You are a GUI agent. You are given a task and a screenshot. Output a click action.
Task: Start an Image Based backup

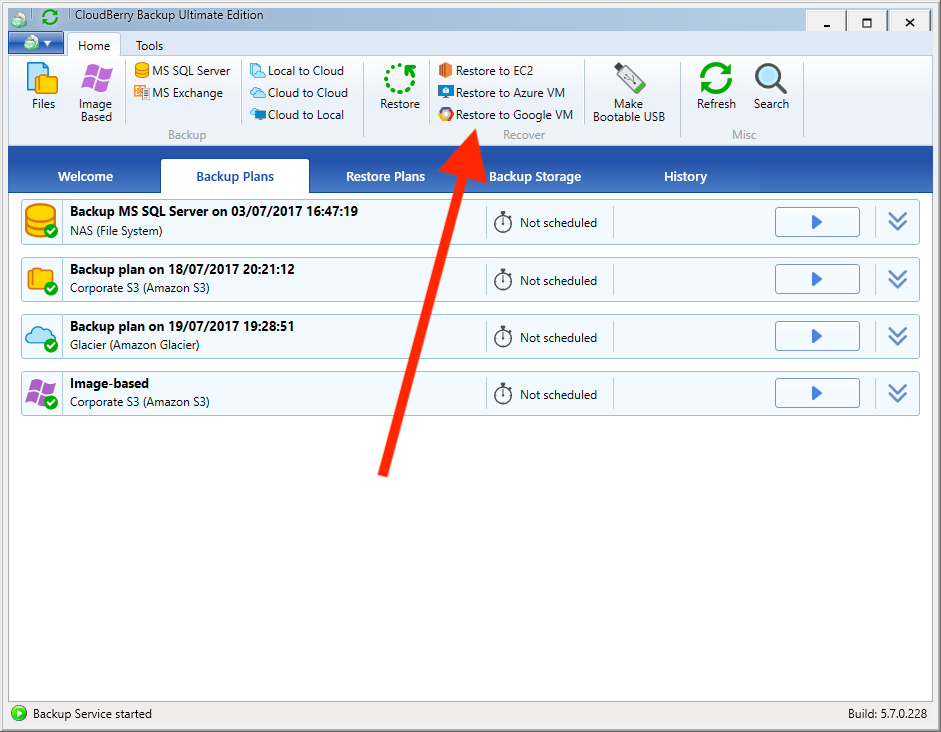96,93
